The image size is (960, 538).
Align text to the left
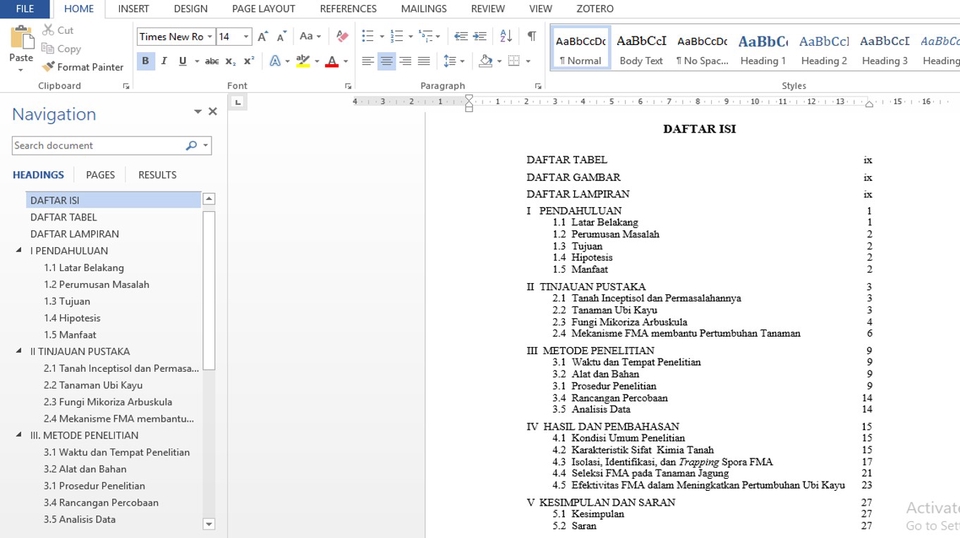[368, 61]
